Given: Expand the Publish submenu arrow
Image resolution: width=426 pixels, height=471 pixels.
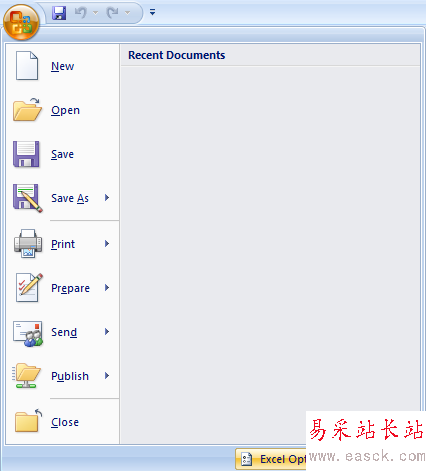Looking at the screenshot, I should (x=107, y=376).
